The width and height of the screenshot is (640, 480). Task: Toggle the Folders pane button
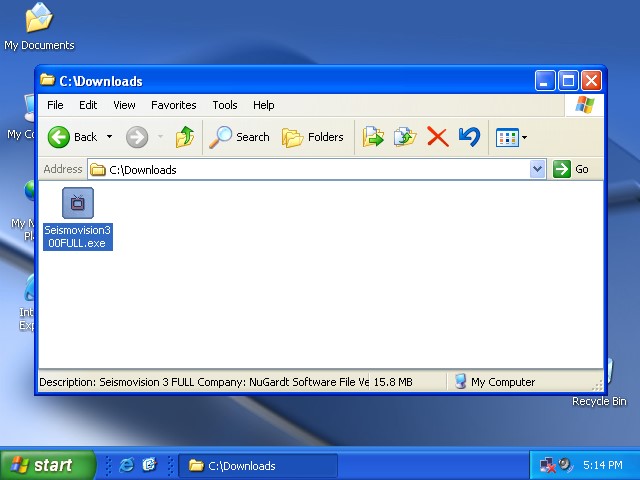(313, 137)
